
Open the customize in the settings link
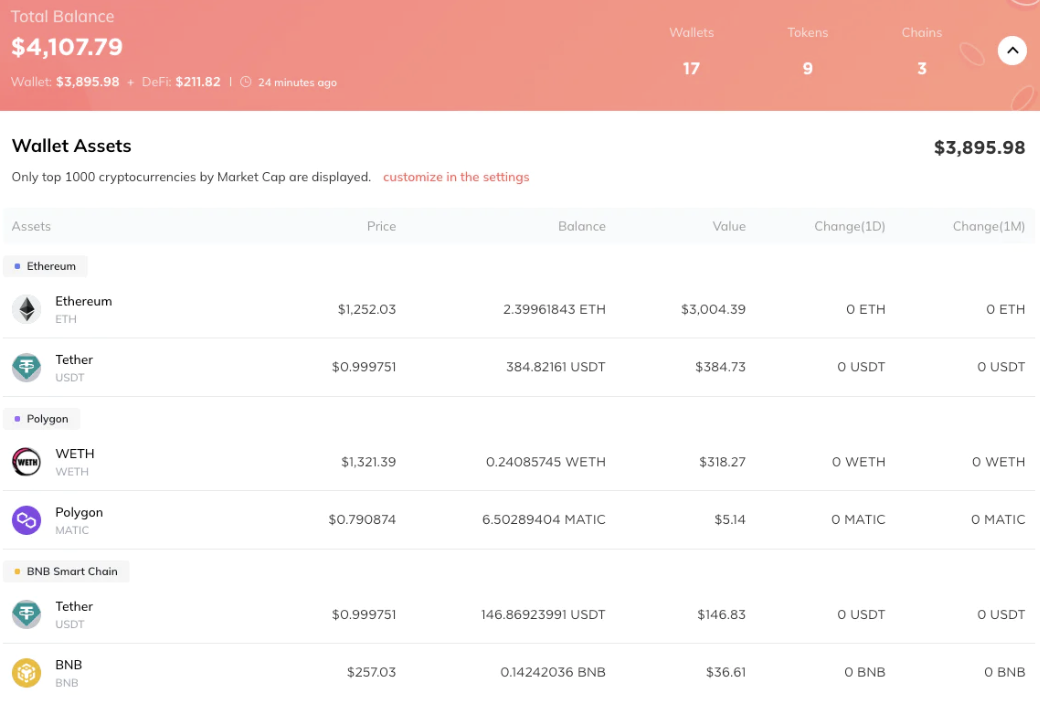(x=456, y=177)
